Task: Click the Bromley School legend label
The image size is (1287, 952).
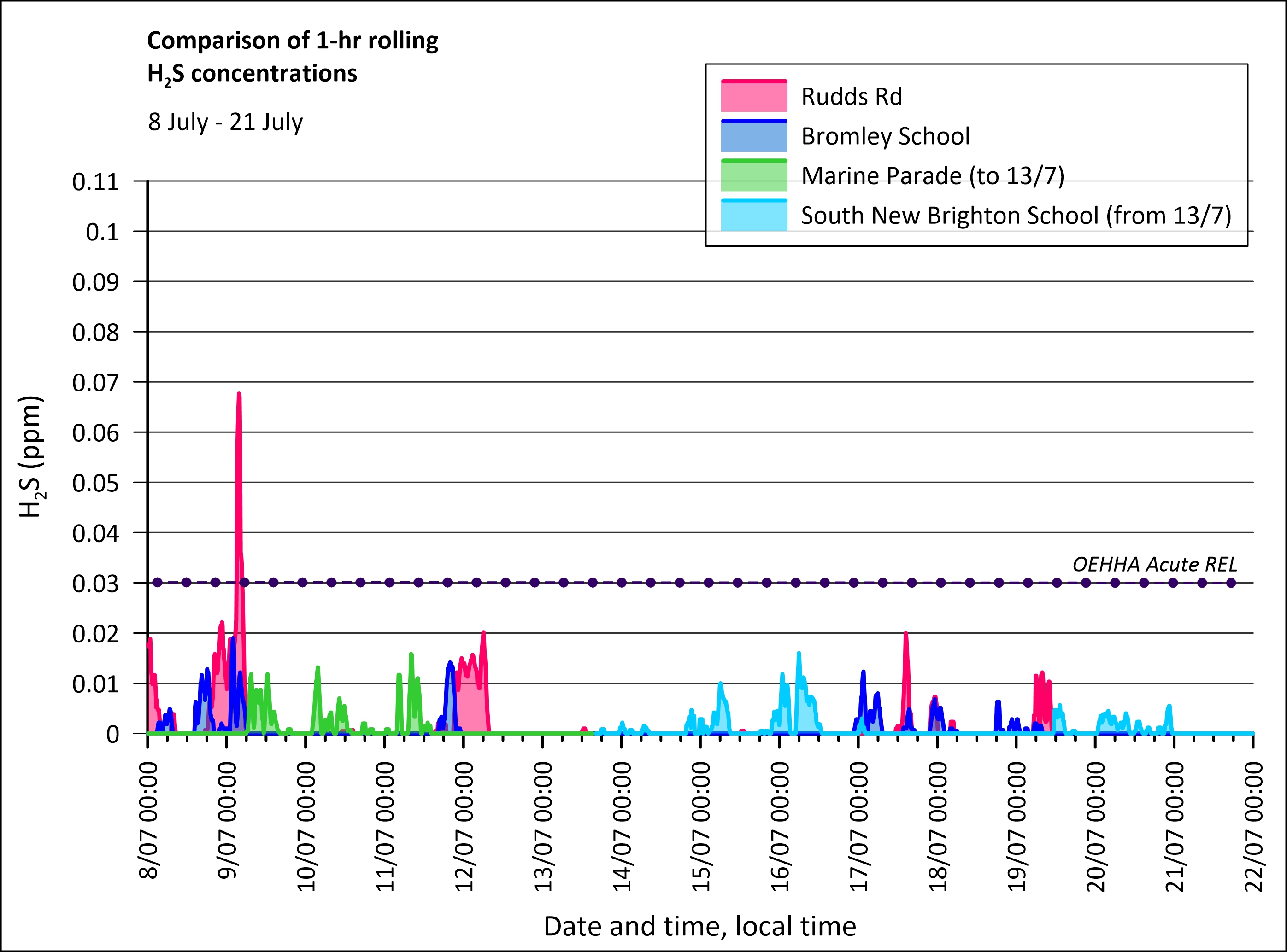Action: 885,137
